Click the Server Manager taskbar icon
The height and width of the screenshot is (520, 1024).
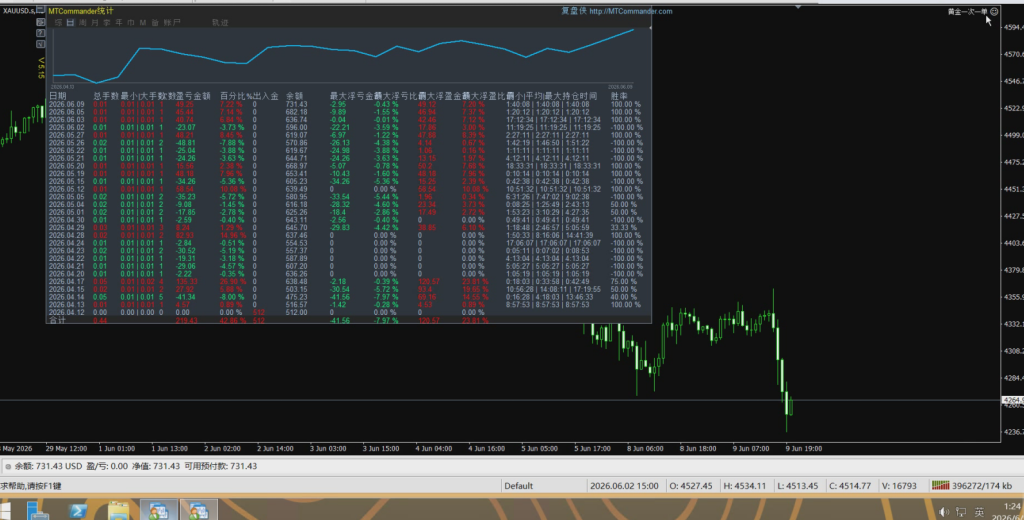[x=37, y=510]
